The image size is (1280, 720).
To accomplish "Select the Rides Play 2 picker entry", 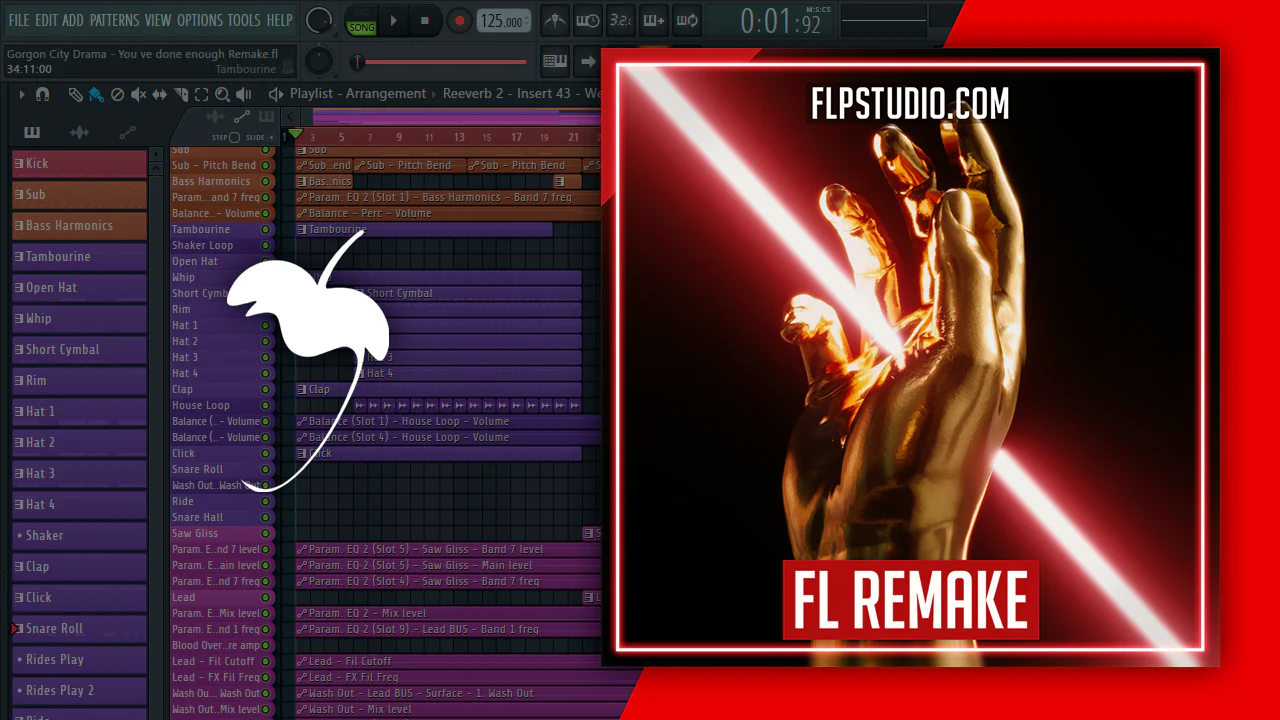I will point(79,691).
